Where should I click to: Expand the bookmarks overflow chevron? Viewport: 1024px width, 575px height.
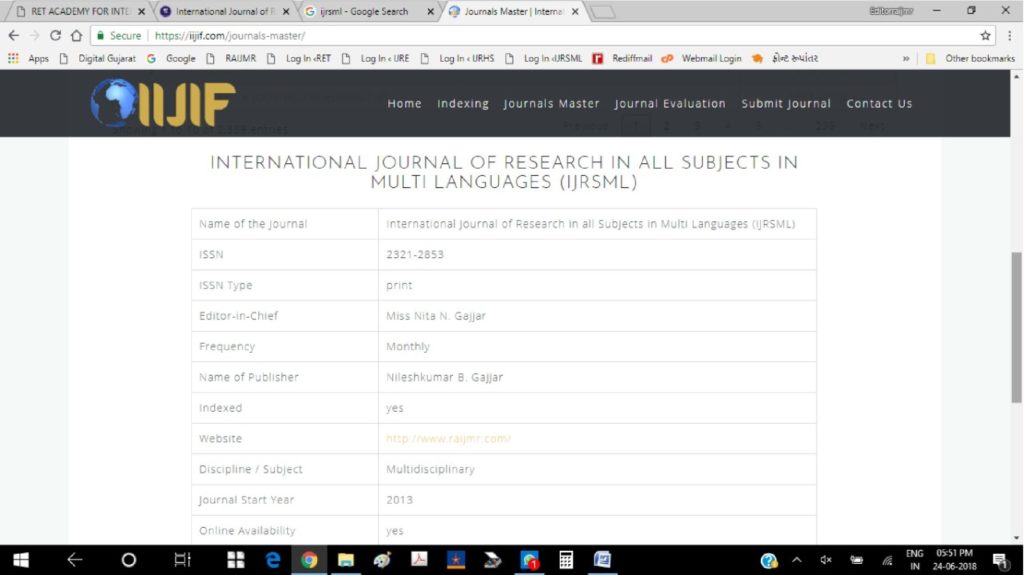[906, 58]
